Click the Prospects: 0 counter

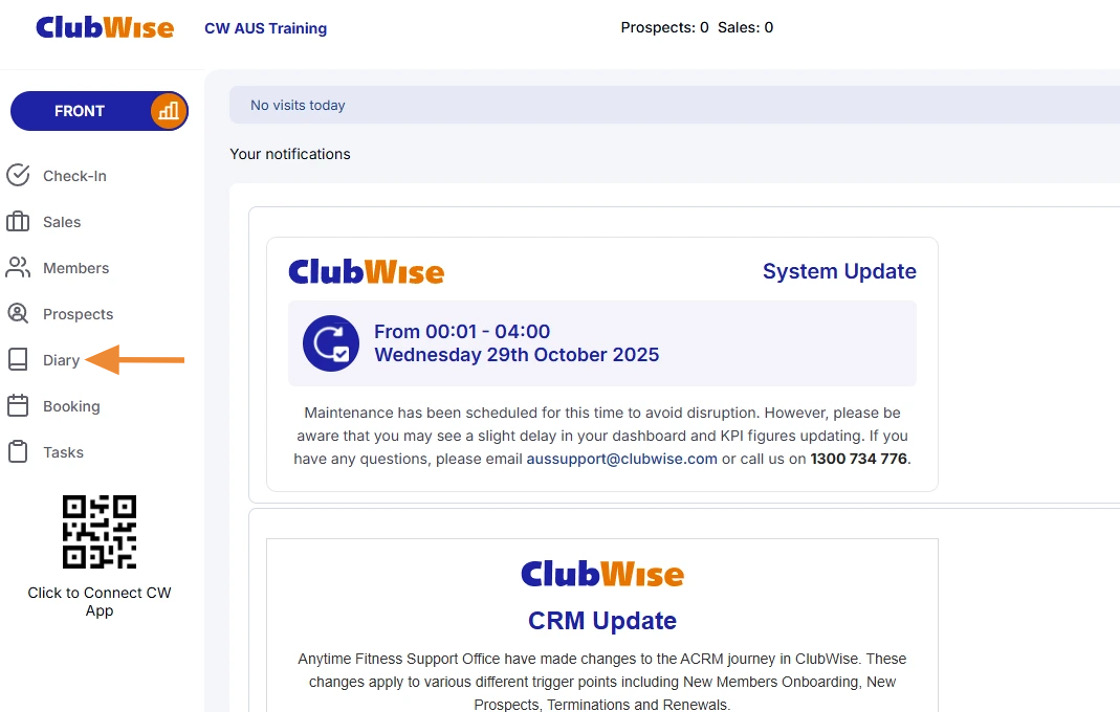point(664,28)
